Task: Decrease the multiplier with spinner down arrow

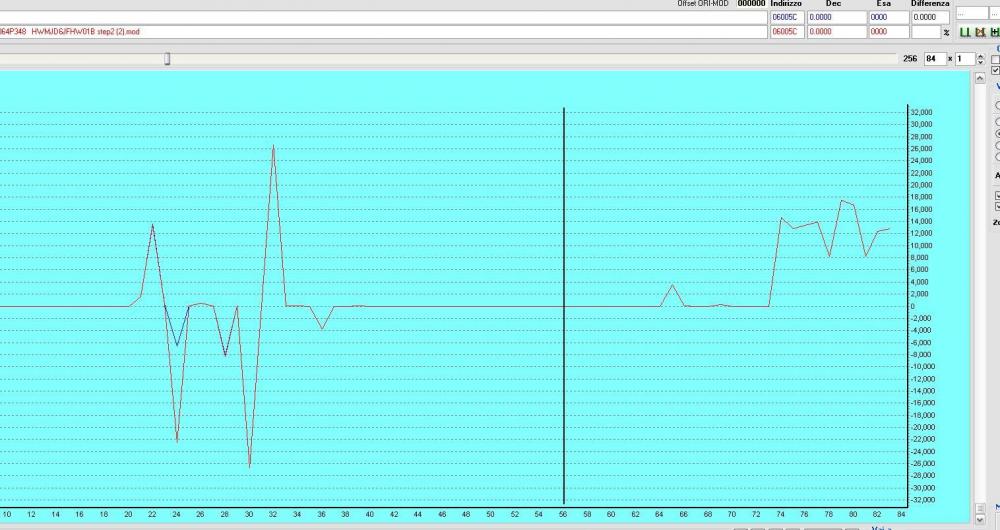Action: point(979,62)
